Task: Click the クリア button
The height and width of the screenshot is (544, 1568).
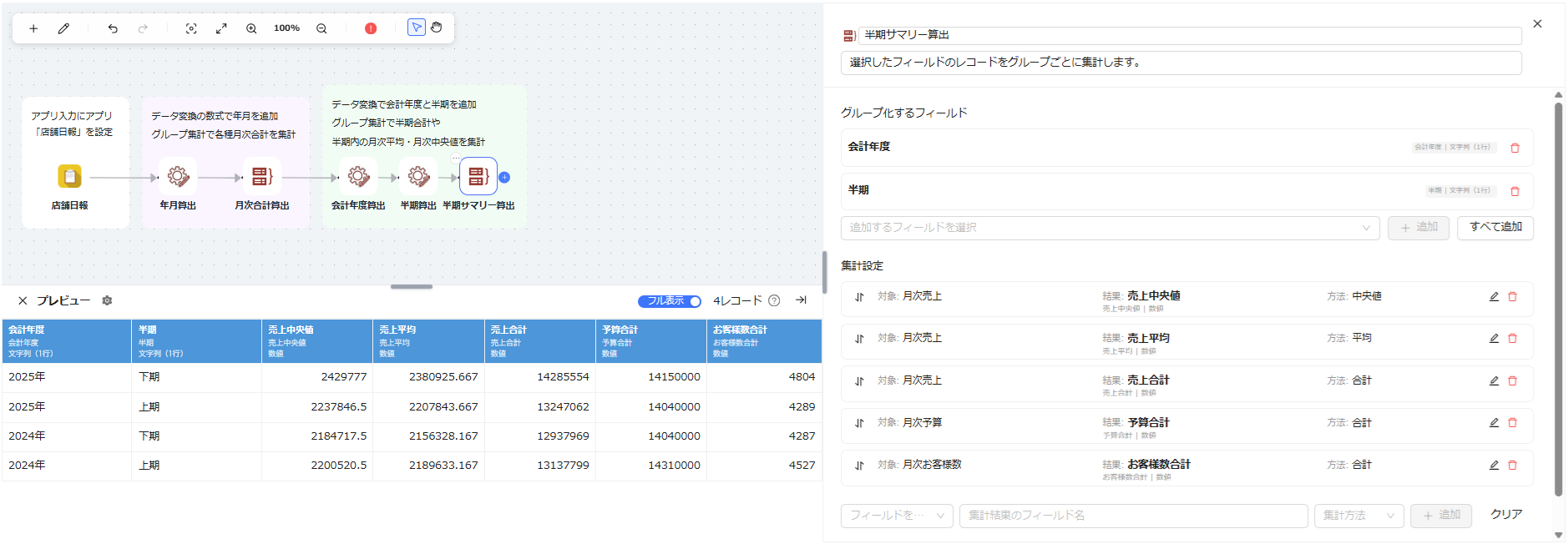Action: tap(1506, 515)
